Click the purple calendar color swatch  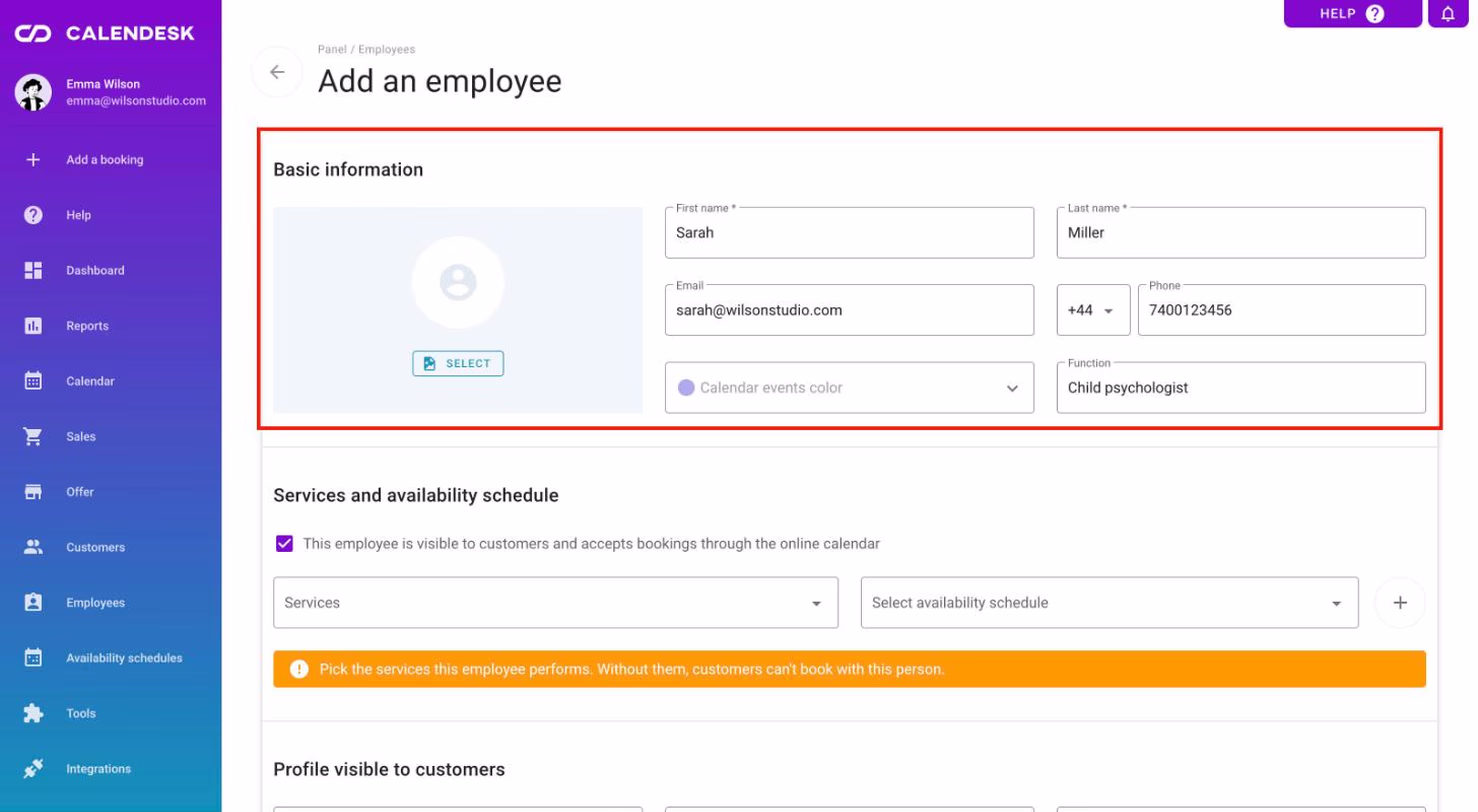click(686, 388)
